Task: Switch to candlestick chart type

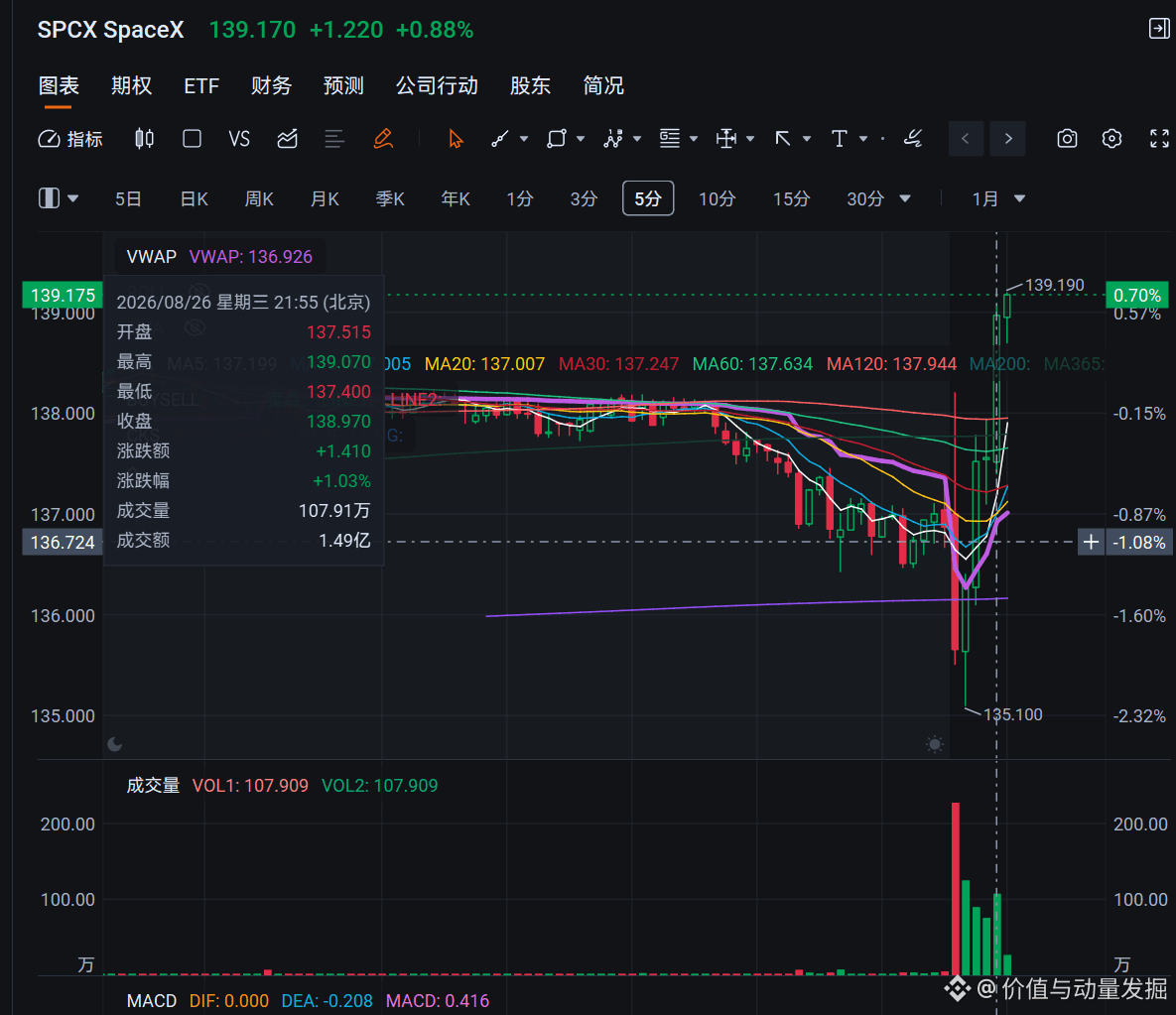Action: [x=144, y=139]
